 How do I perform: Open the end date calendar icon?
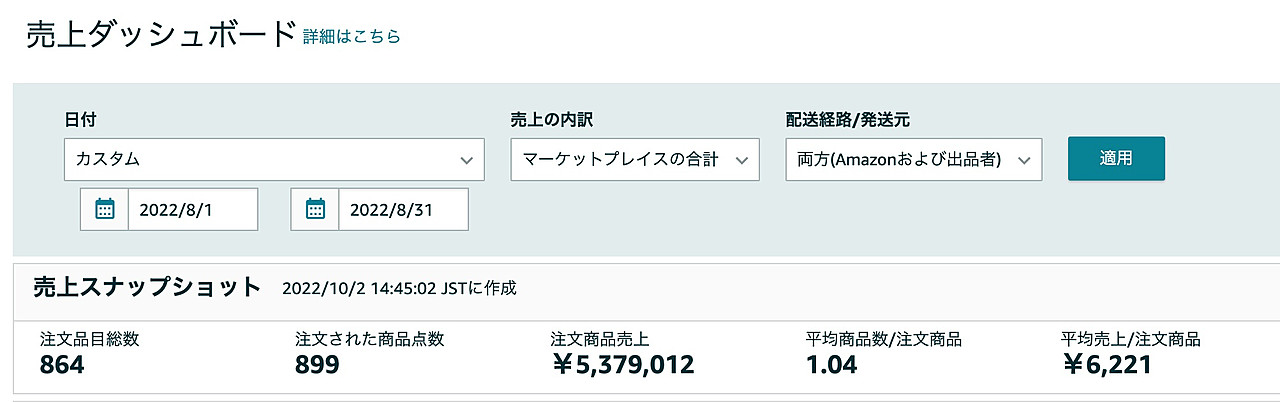[x=315, y=209]
